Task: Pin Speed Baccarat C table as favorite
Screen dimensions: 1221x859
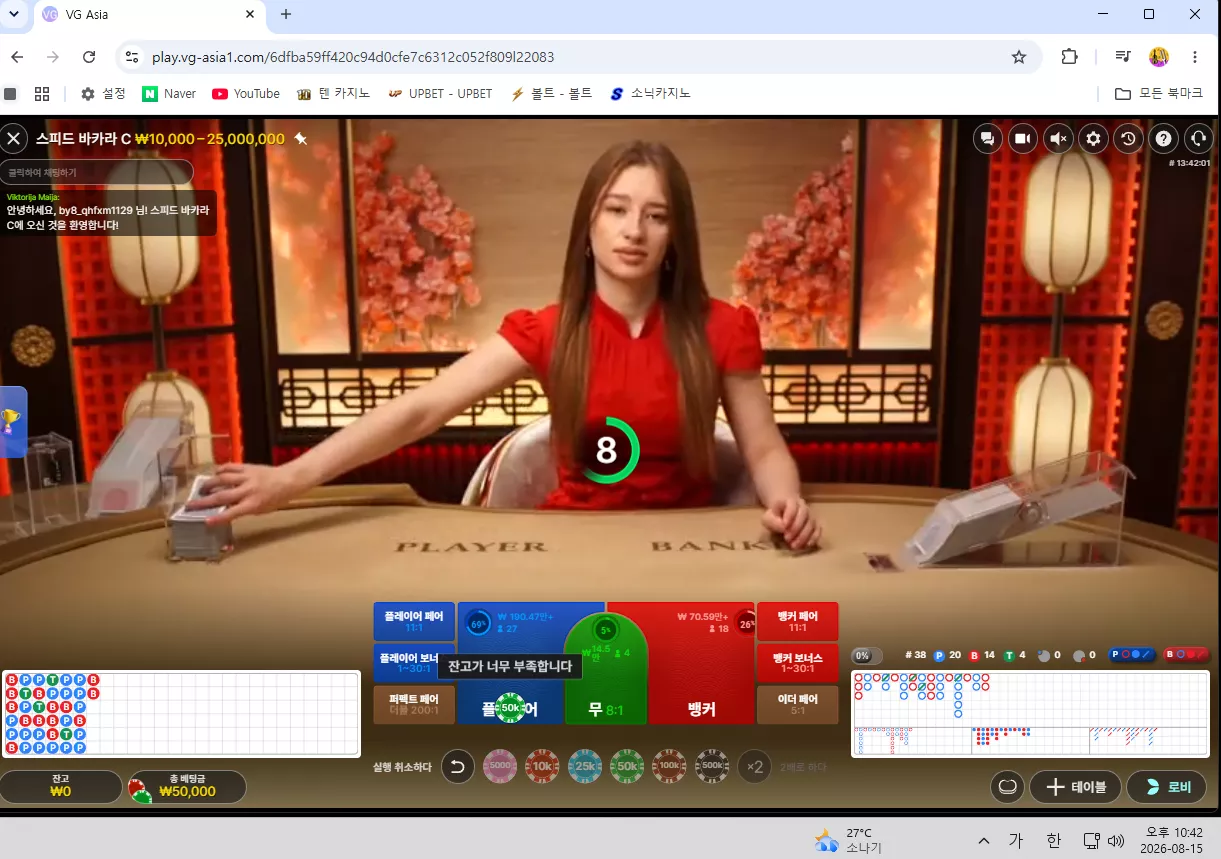Action: 300,139
